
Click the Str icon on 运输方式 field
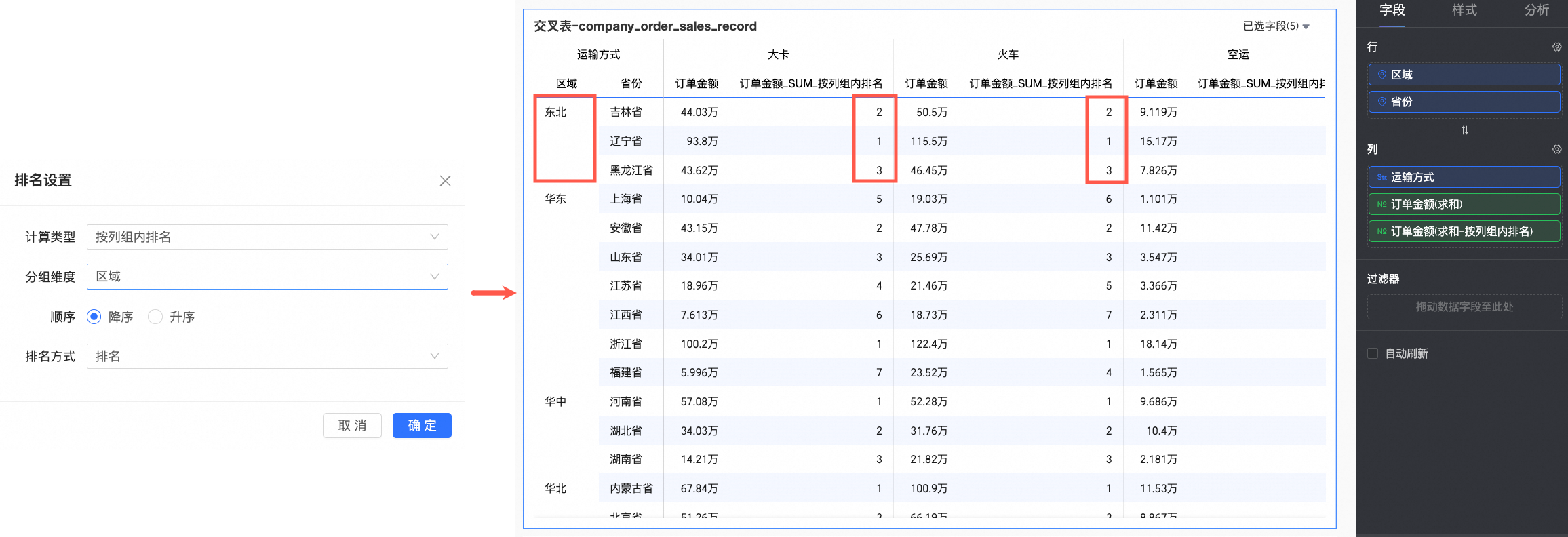(x=1381, y=177)
